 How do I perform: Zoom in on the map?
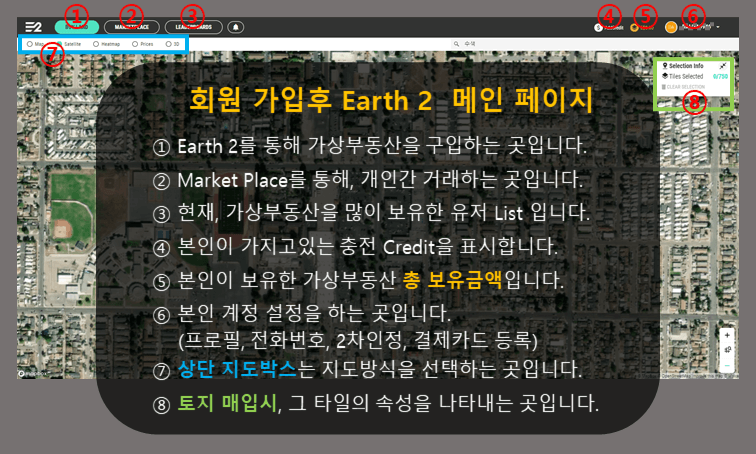click(x=727, y=335)
